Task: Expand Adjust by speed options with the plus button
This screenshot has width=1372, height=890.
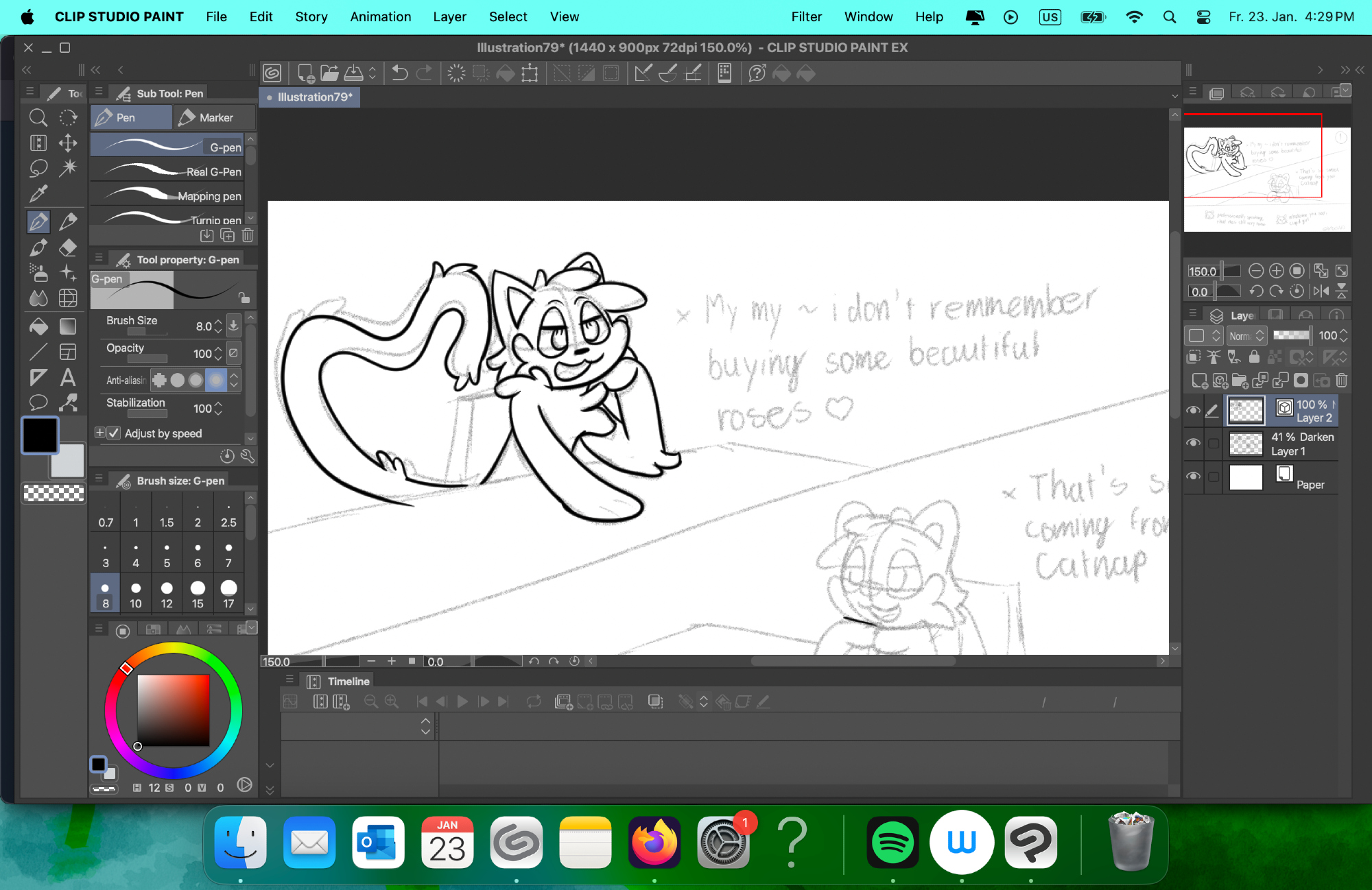Action: pyautogui.click(x=100, y=433)
